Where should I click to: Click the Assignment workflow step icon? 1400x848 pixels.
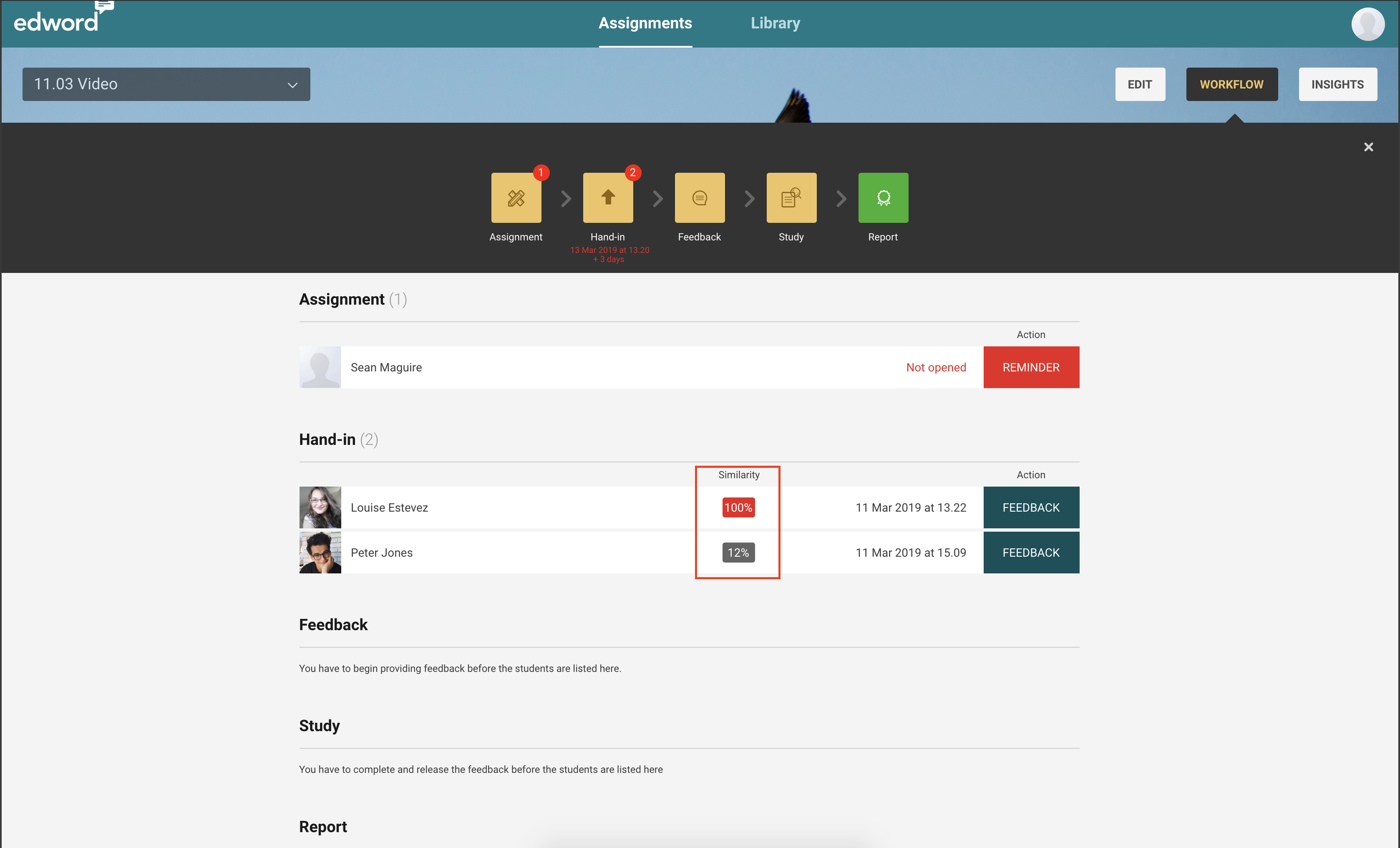[x=516, y=198]
